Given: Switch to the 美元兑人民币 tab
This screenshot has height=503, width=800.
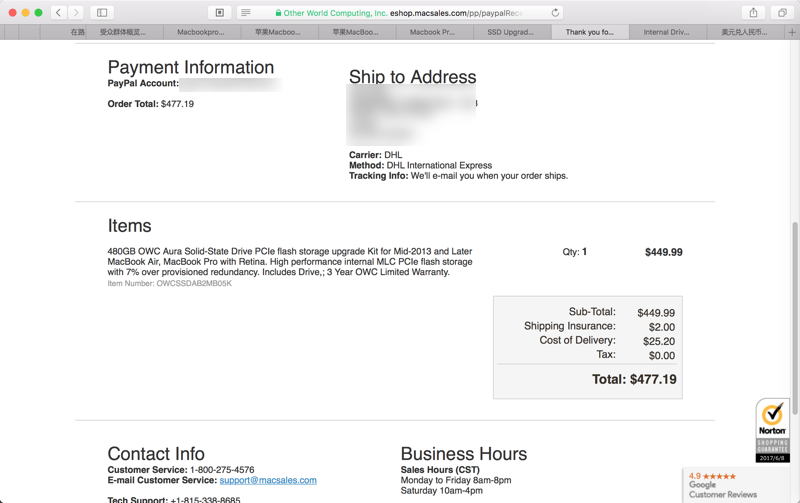Looking at the screenshot, I should click(x=744, y=32).
